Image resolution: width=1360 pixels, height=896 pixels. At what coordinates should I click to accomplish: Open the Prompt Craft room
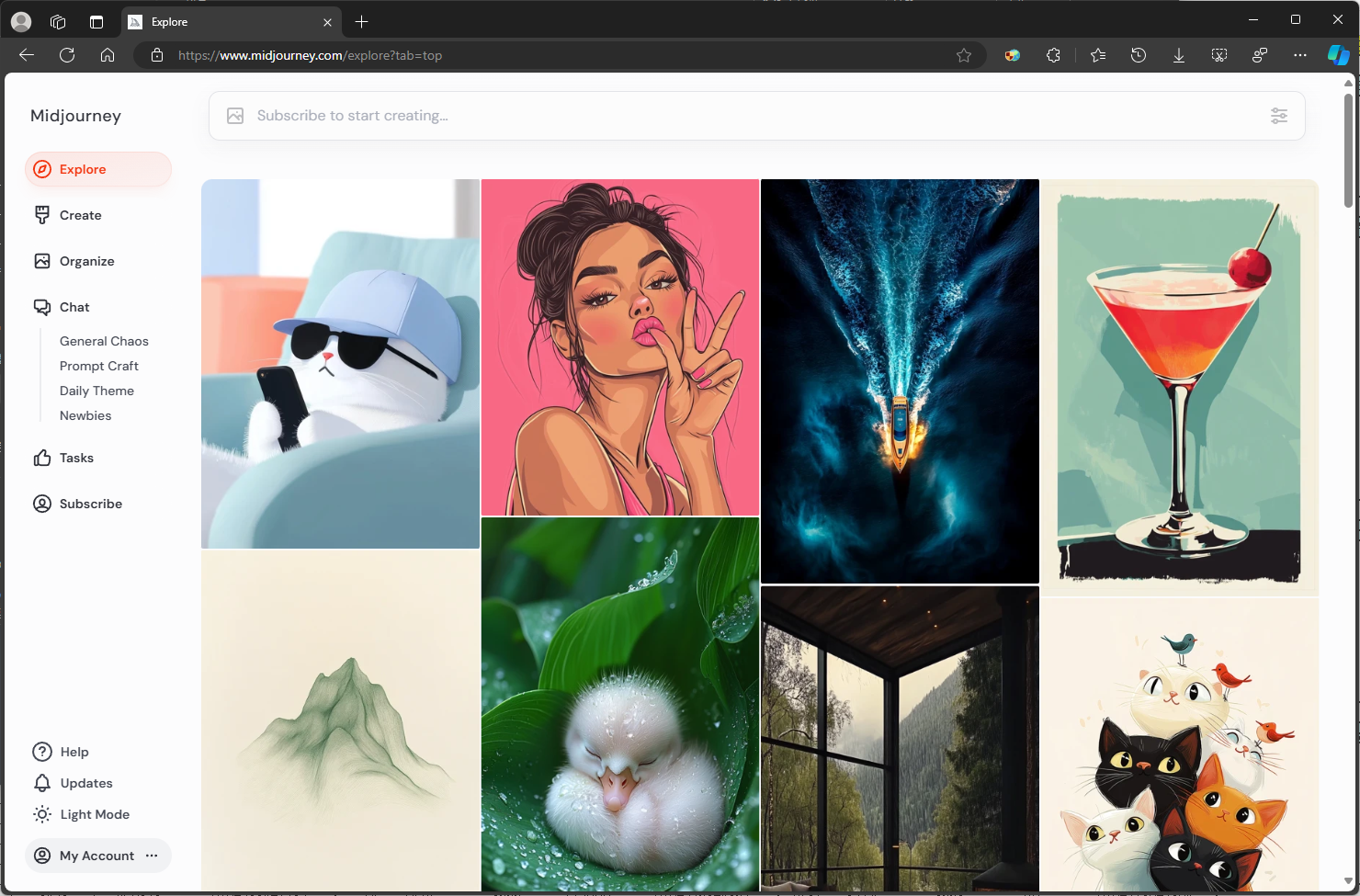(x=99, y=366)
